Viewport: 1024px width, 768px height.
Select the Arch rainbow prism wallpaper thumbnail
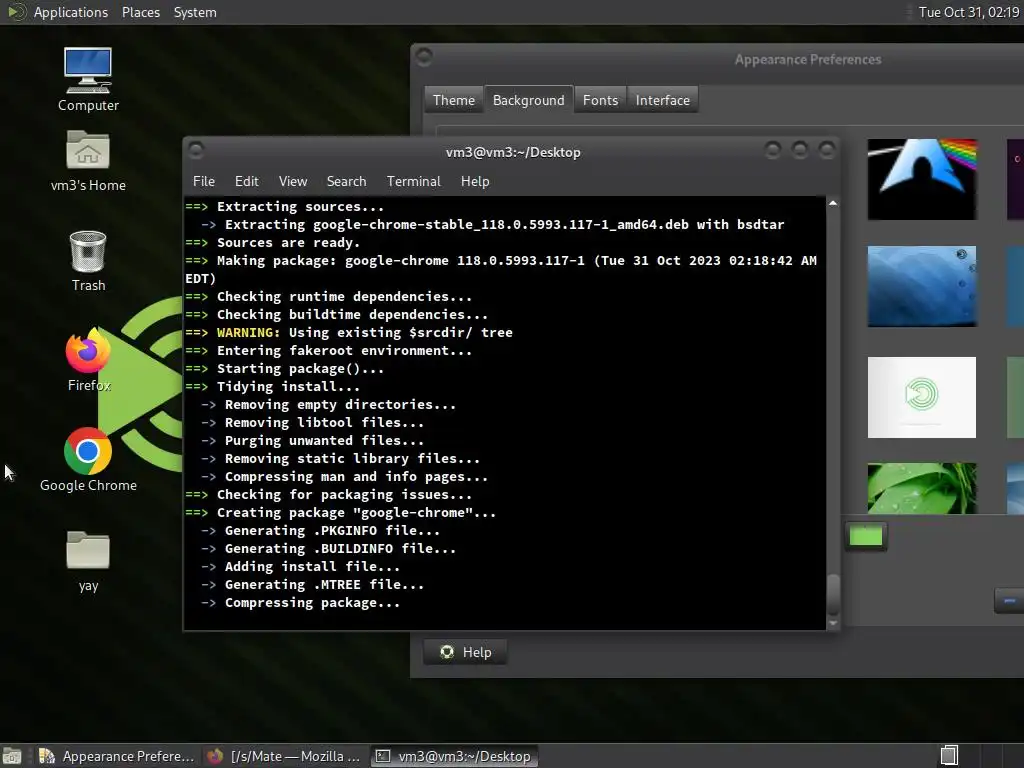922,179
